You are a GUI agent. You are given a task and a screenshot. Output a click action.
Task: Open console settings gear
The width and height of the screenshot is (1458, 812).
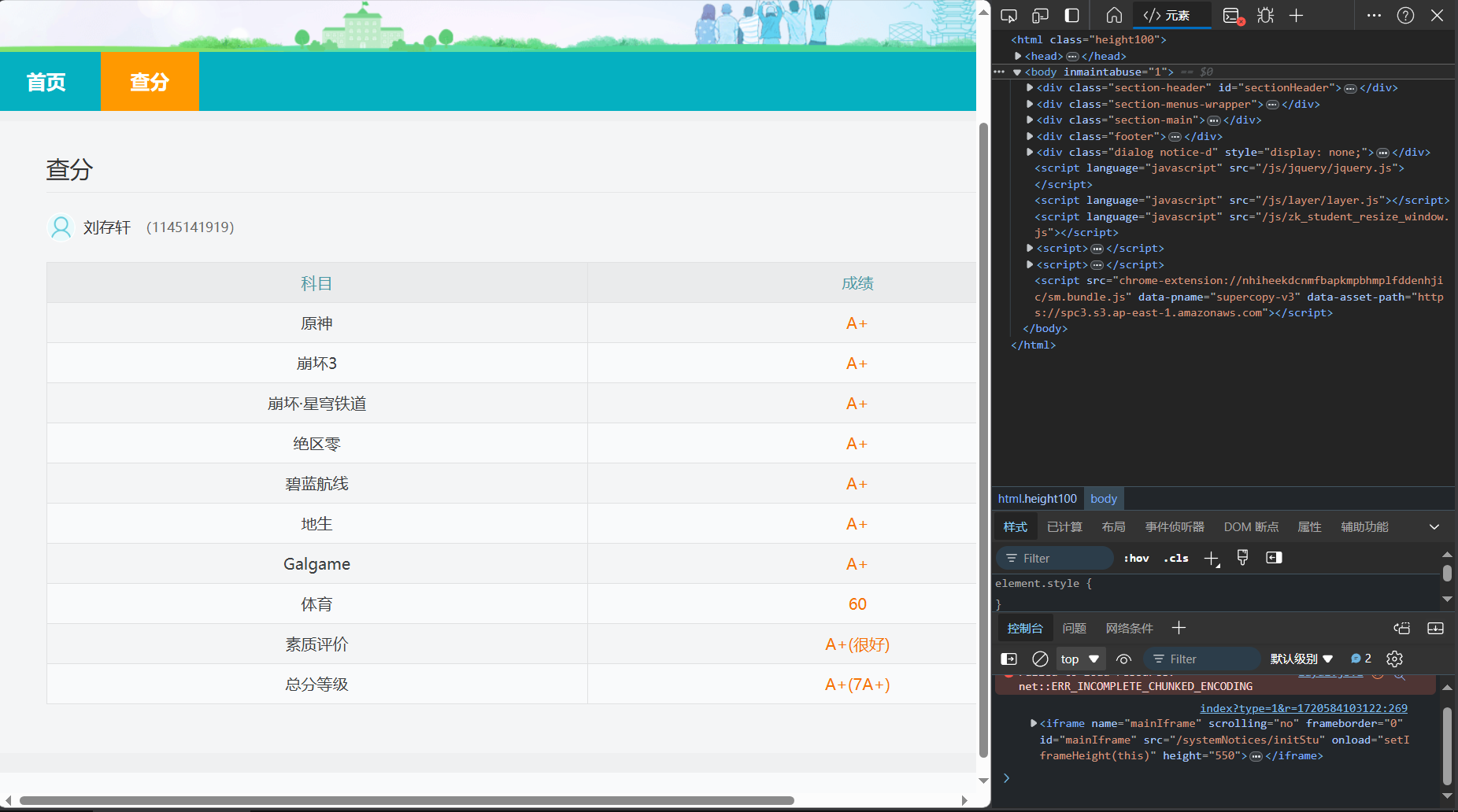coord(1394,659)
